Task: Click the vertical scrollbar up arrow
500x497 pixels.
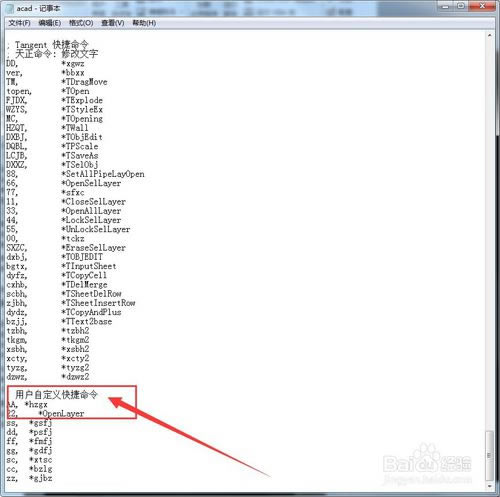Action: point(490,35)
